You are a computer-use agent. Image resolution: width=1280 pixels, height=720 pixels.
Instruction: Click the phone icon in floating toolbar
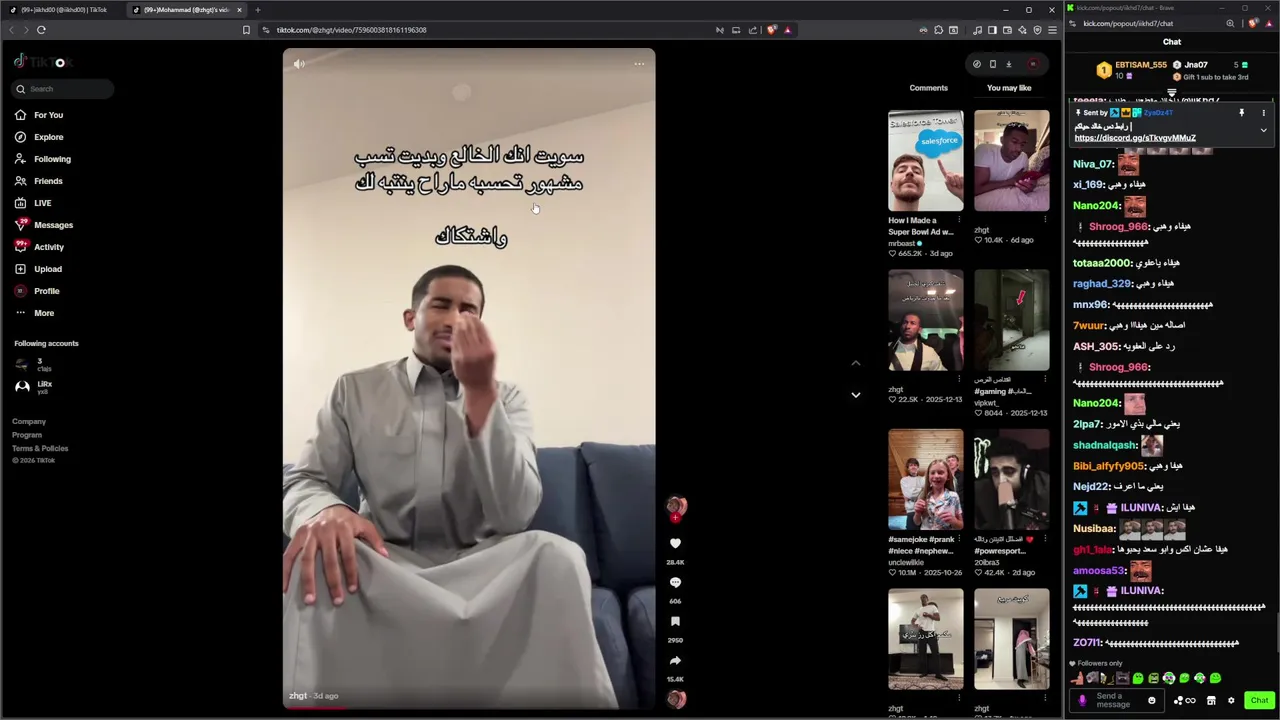click(992, 64)
